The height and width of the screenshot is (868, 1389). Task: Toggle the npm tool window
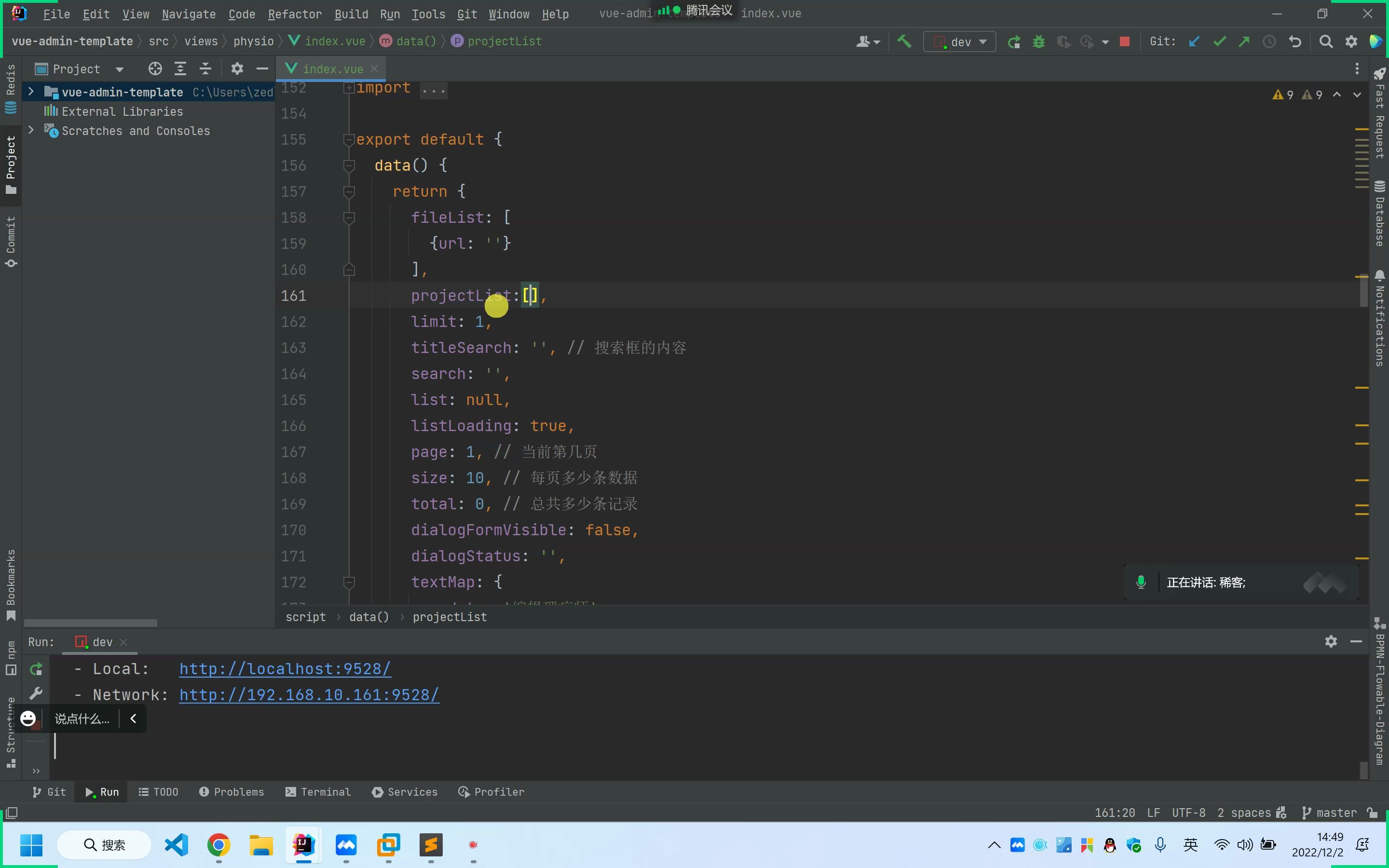[10, 658]
